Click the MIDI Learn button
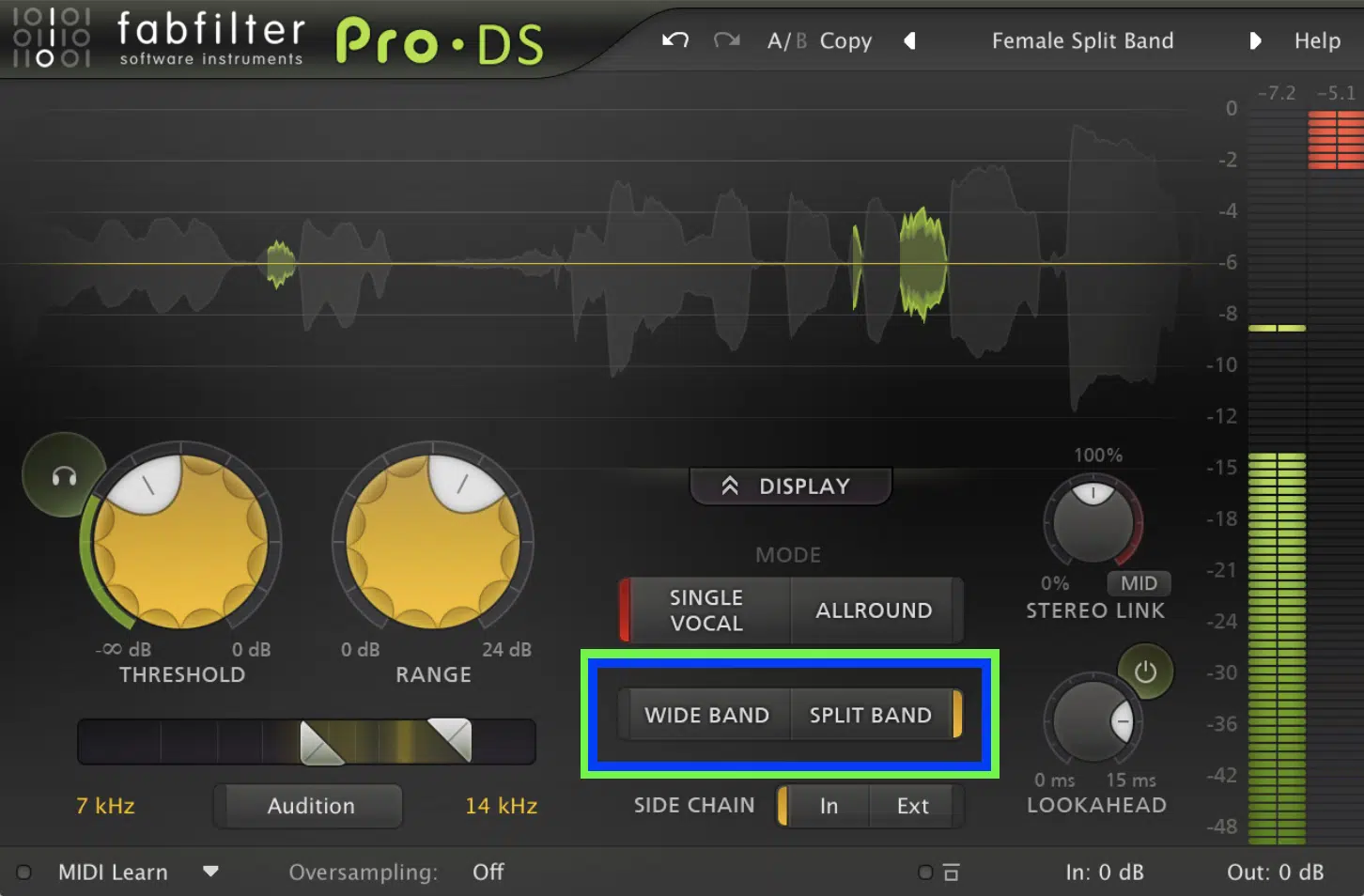1364x896 pixels. click(113, 873)
